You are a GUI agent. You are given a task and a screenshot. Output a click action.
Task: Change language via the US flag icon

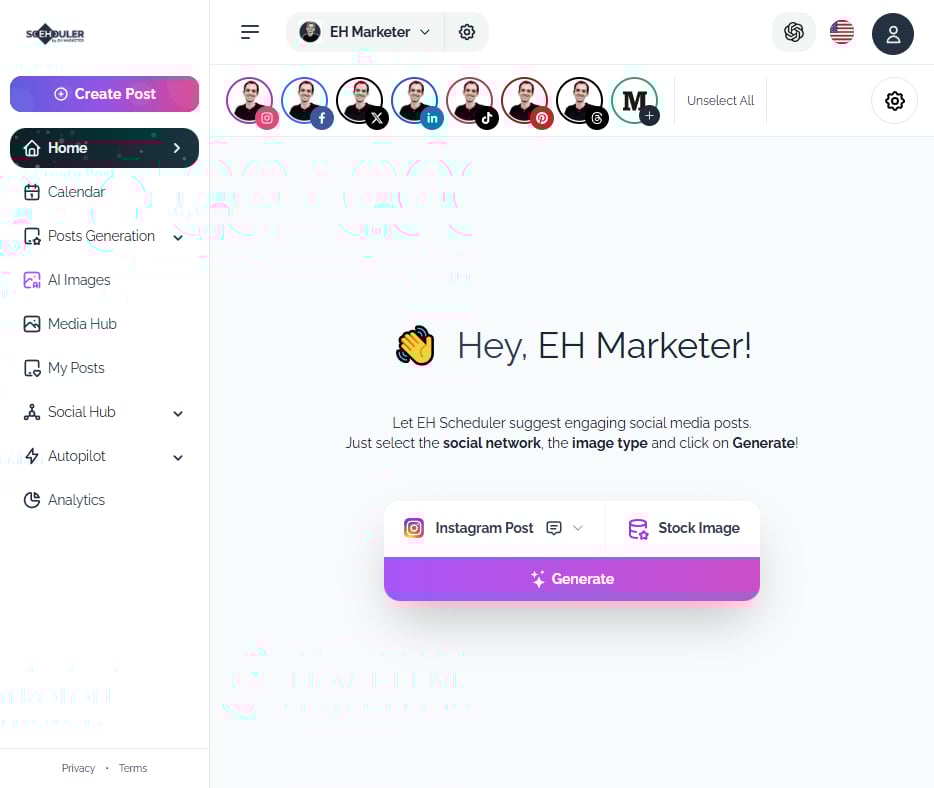tap(842, 32)
